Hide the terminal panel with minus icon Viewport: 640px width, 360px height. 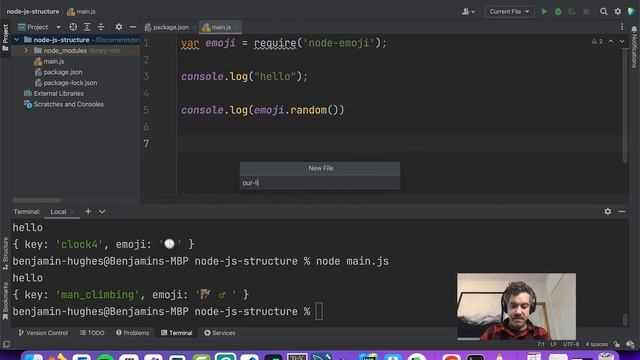coord(622,211)
